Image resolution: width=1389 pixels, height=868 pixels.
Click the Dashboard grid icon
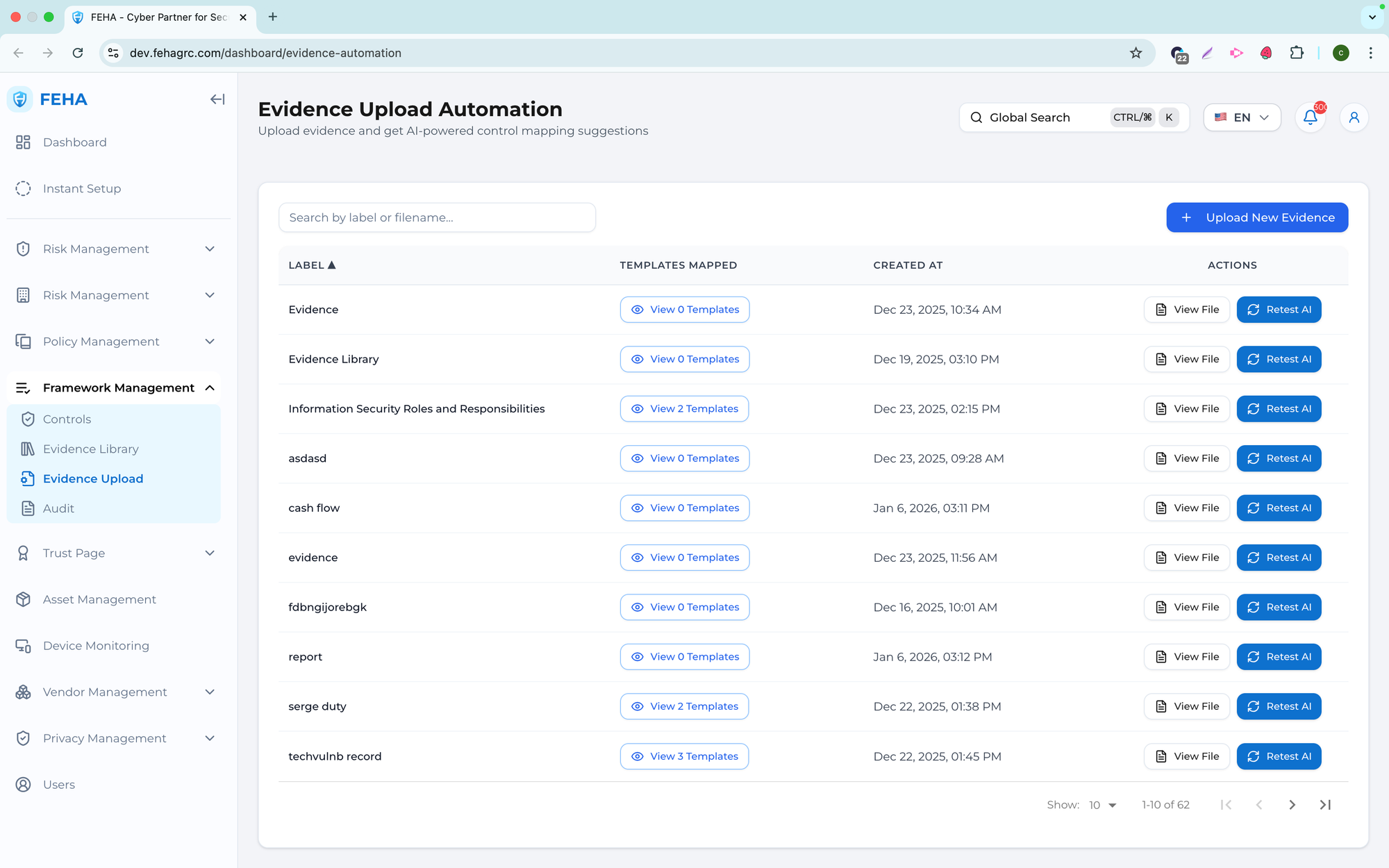click(x=23, y=142)
